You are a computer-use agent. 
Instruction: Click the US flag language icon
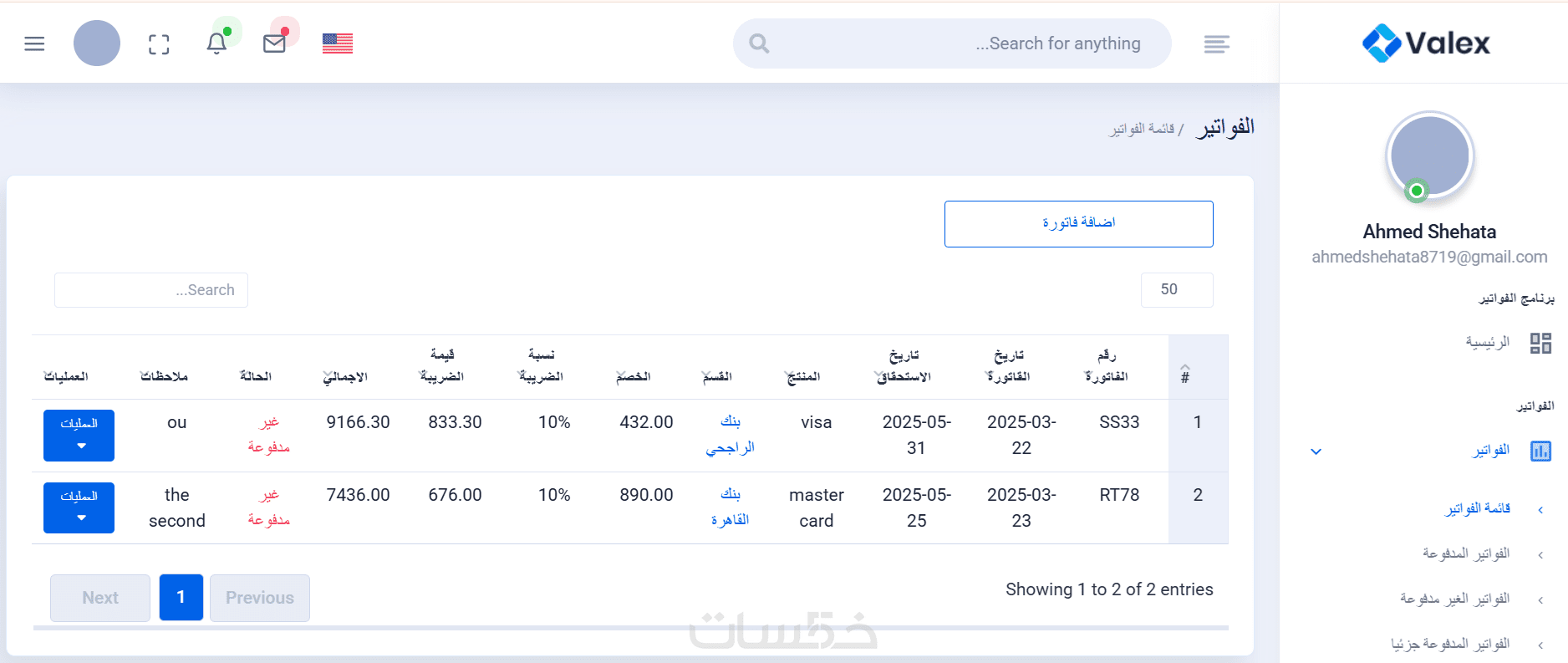(x=338, y=43)
